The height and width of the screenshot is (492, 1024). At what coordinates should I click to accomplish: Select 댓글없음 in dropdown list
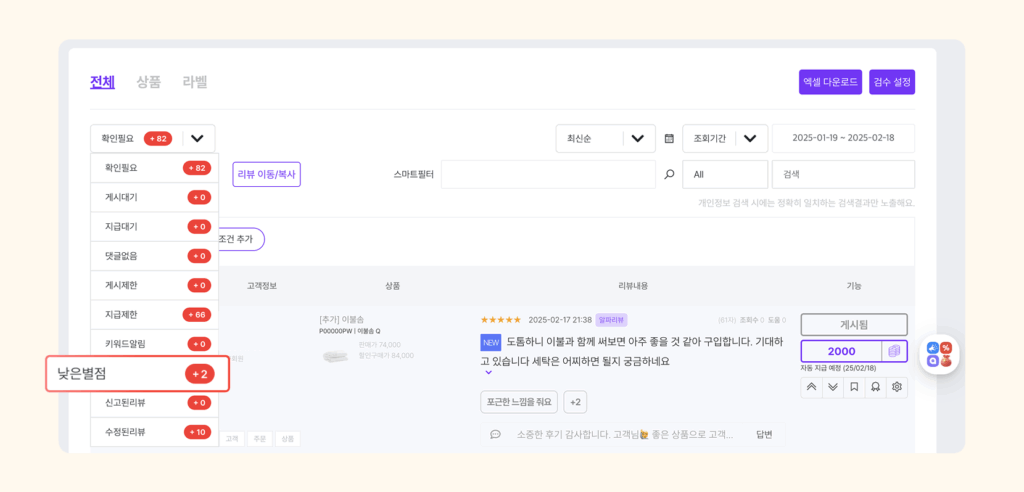[x=155, y=256]
